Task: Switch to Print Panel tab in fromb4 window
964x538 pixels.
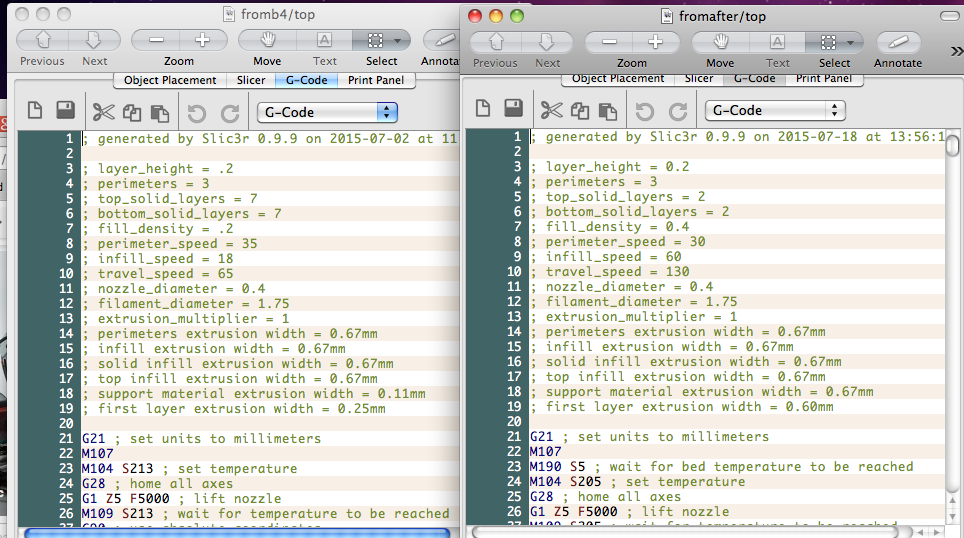Action: 376,80
